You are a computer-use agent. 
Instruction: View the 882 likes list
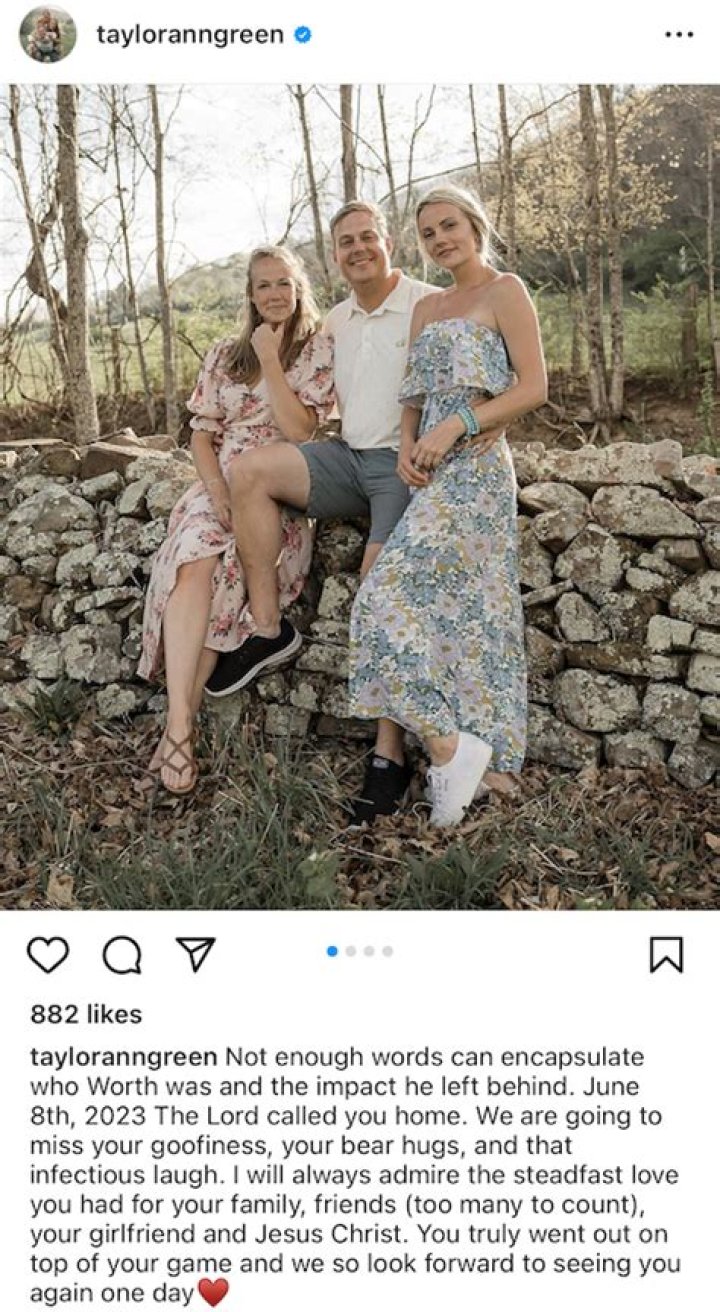tap(86, 1014)
